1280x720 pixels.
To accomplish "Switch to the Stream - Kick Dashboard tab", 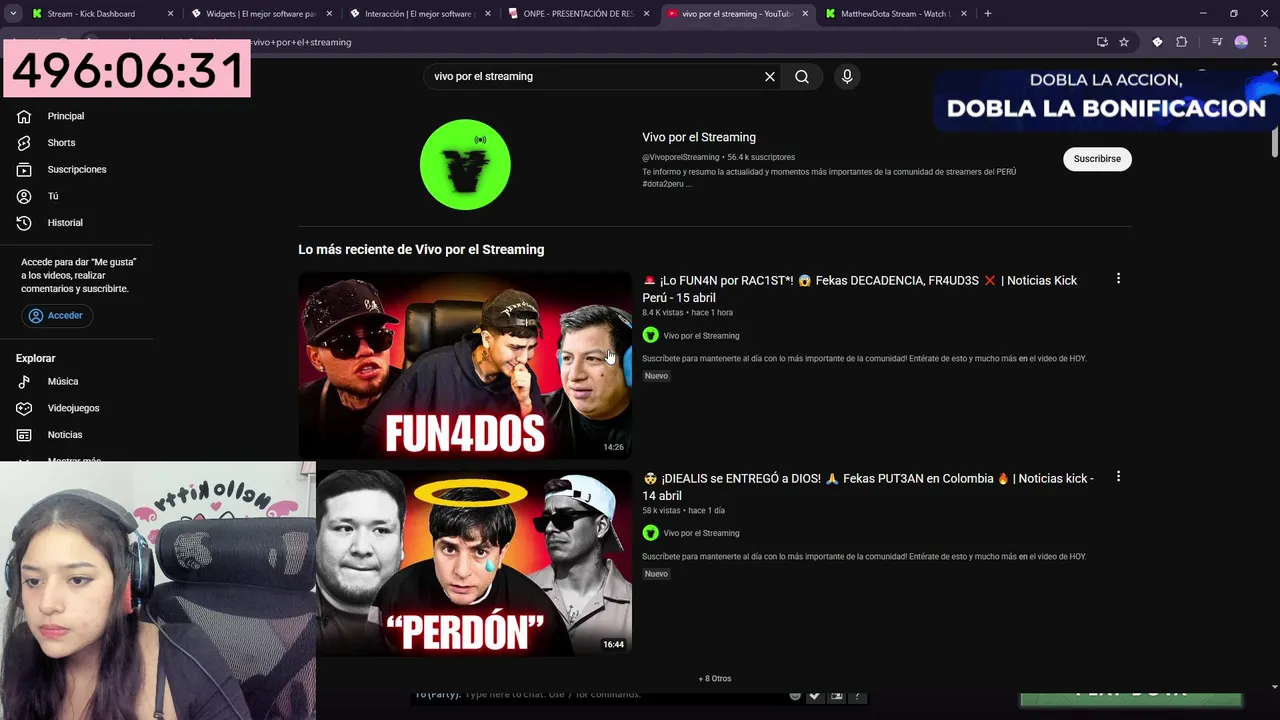I will pos(102,14).
